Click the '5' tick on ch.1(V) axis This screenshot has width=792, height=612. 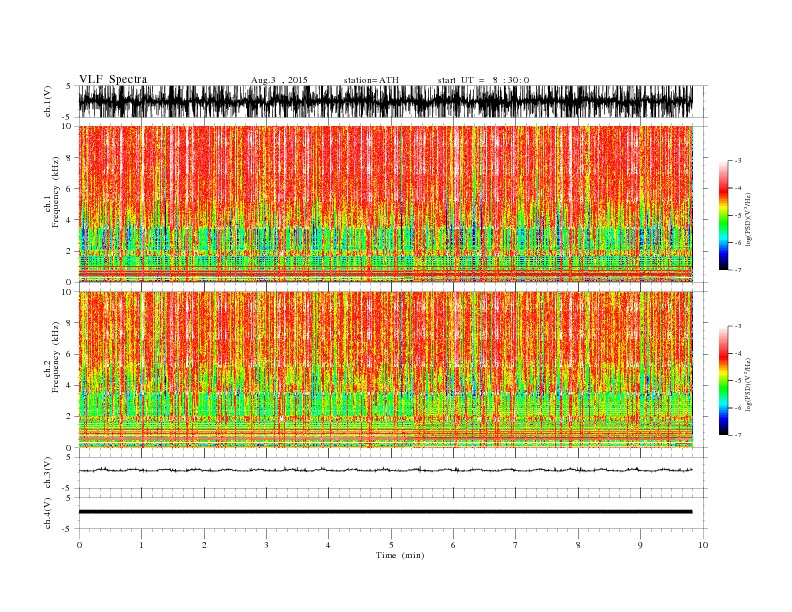[69, 86]
